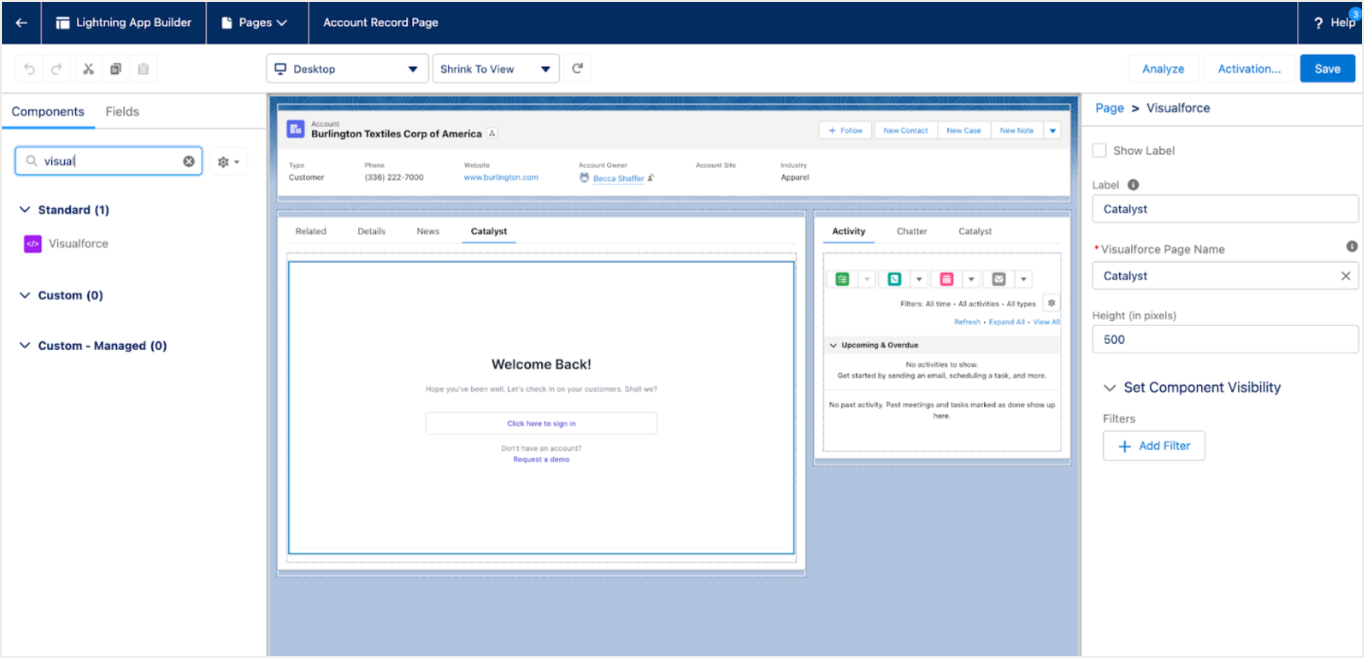Open the Help menu
The width and height of the screenshot is (1364, 658).
tap(1334, 23)
